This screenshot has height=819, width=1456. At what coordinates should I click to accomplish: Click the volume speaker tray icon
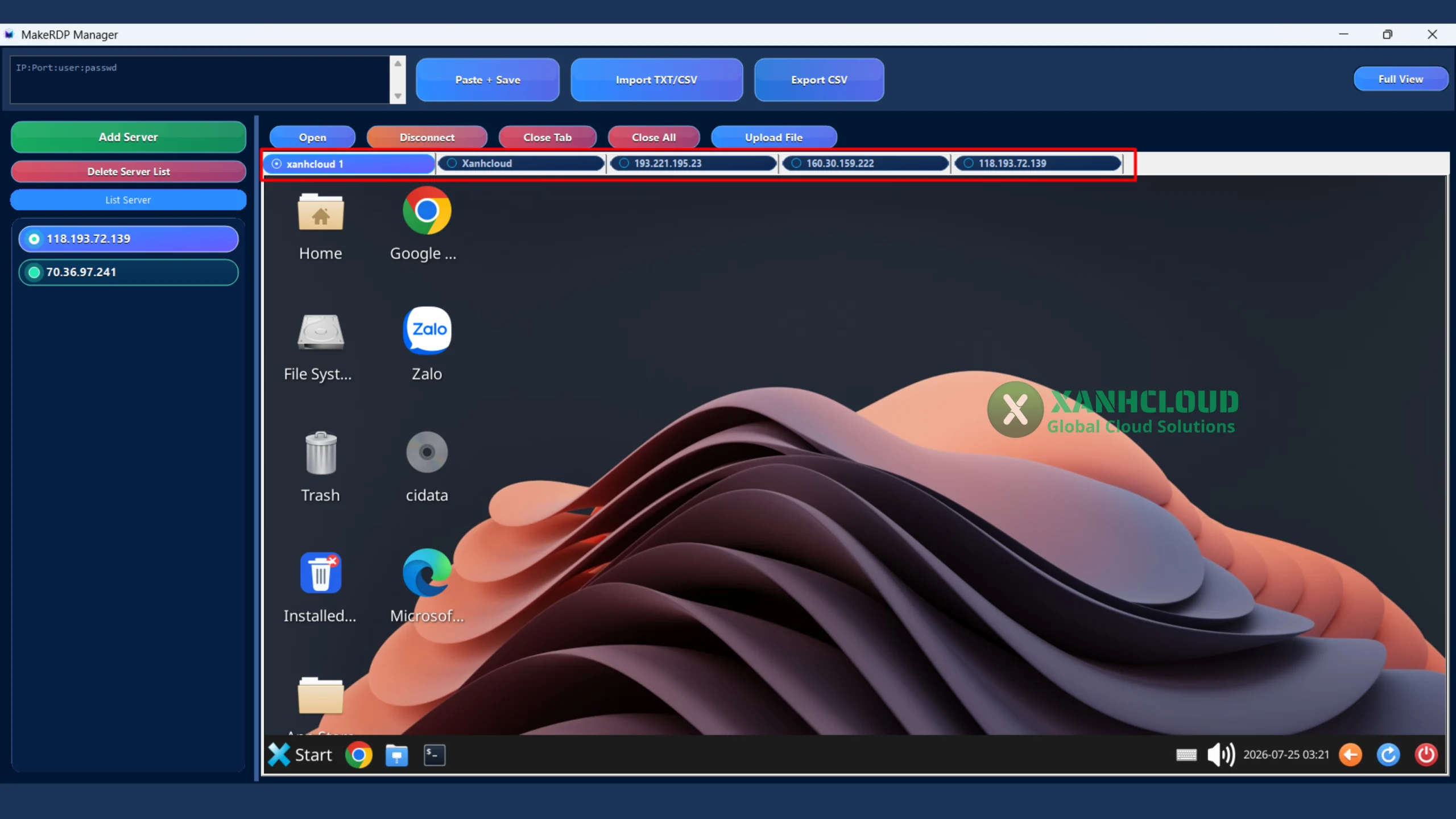1221,755
